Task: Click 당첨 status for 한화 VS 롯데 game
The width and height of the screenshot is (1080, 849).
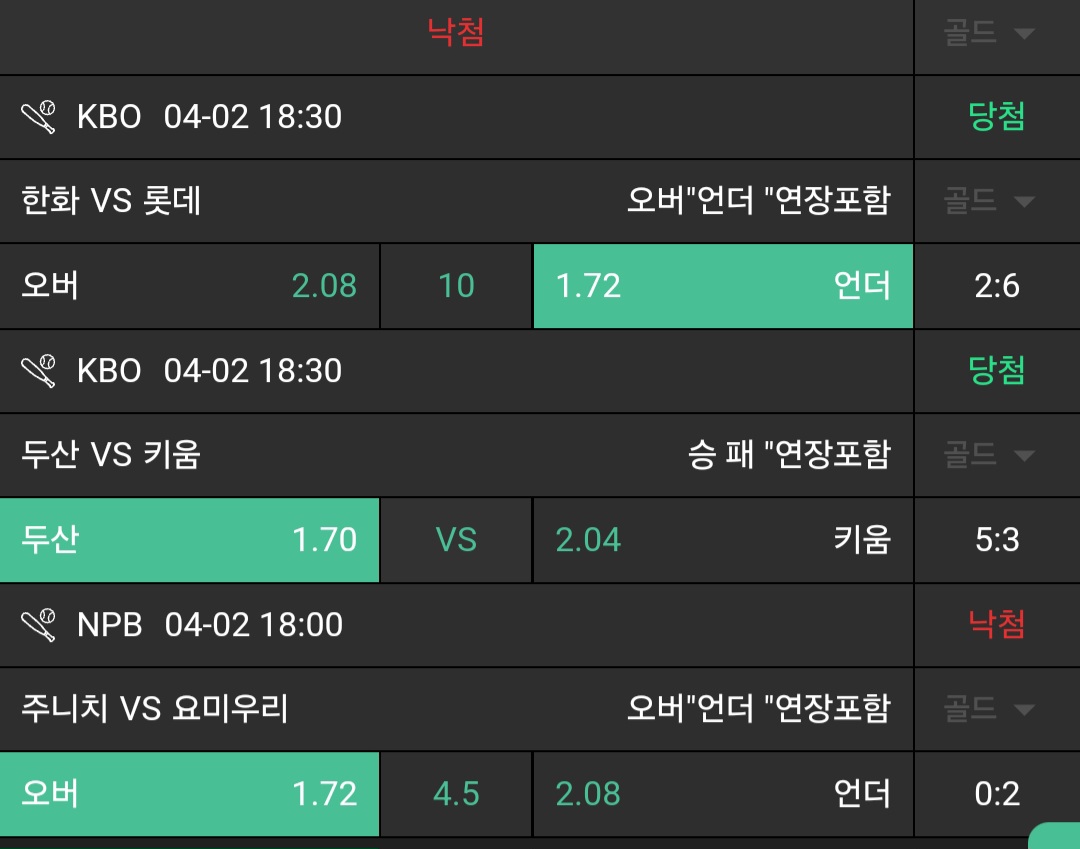Action: [997, 117]
